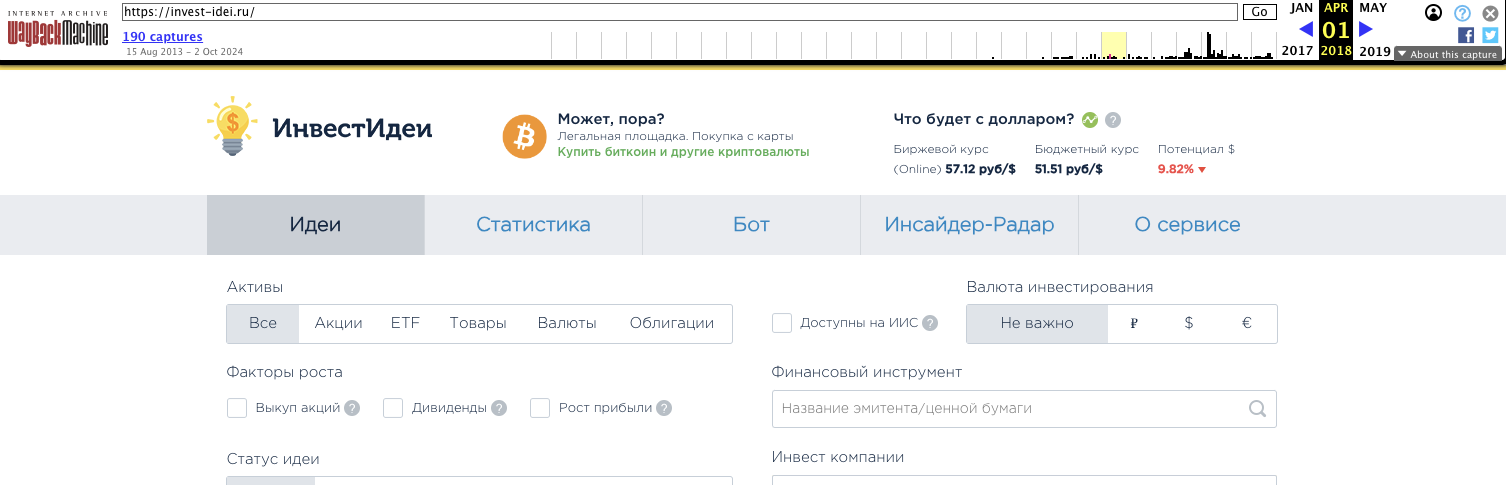
Task: Choose Не важно investment currency
Action: tap(1037, 323)
